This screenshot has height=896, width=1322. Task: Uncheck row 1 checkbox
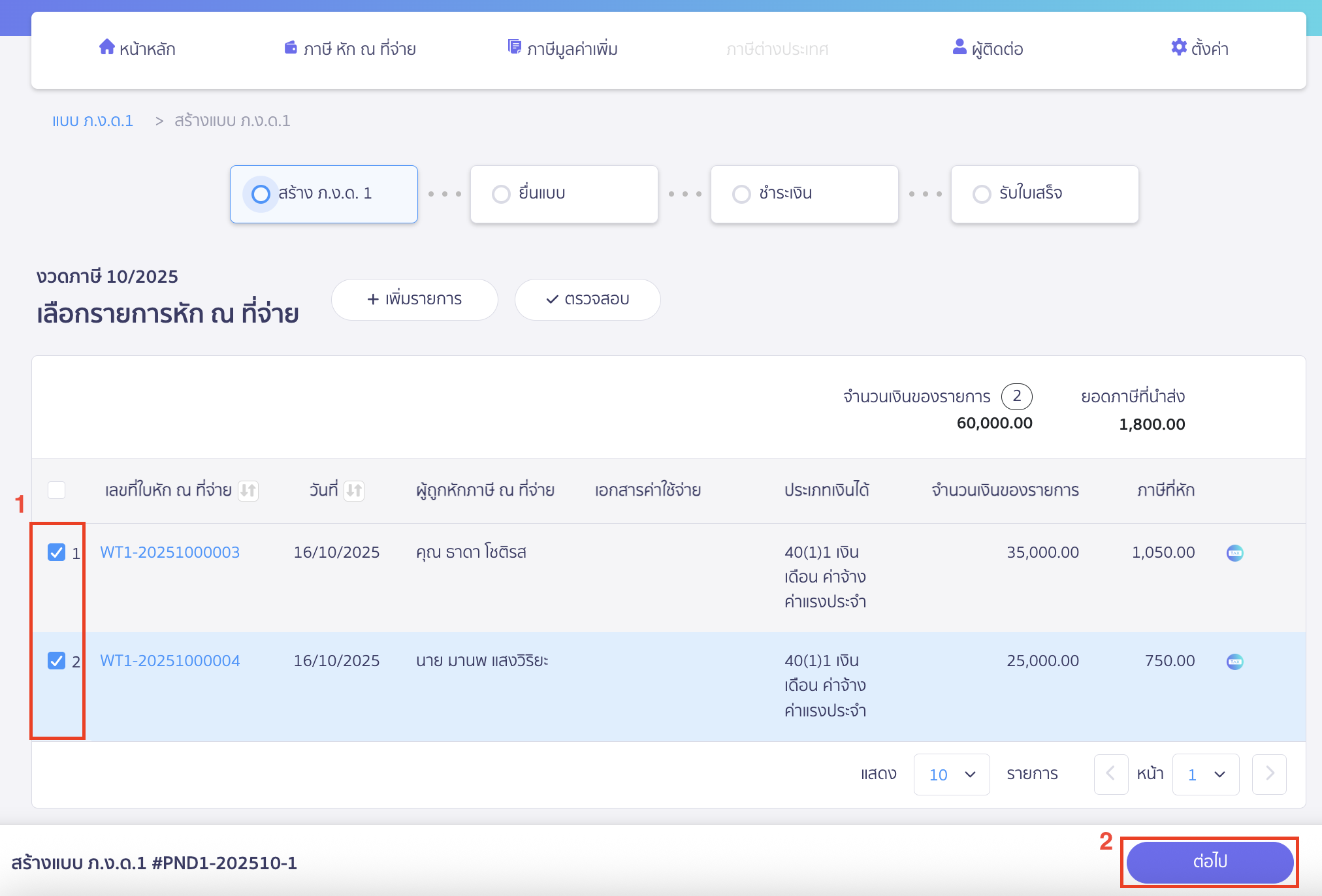click(57, 552)
